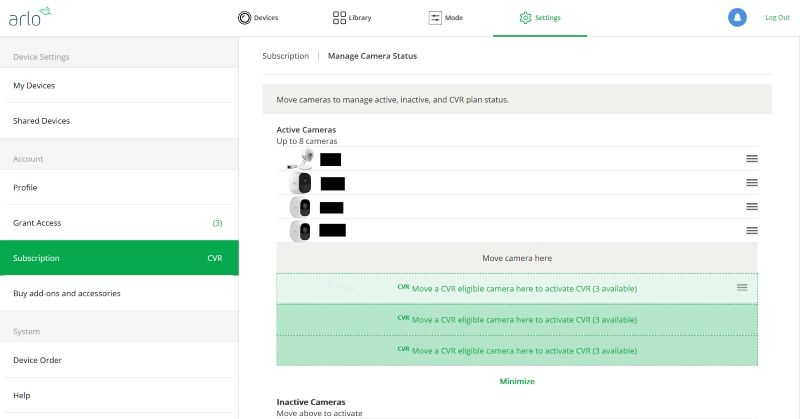Click Log Out link
The image size is (800, 419).
coord(777,17)
